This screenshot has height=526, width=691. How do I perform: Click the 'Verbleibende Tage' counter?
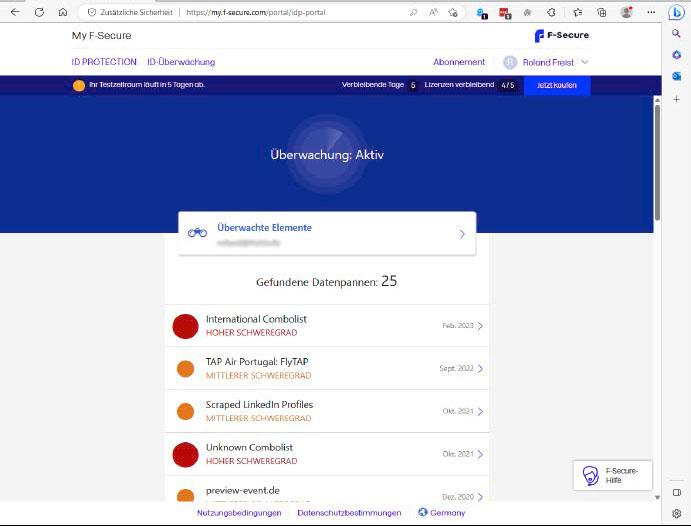(379, 85)
